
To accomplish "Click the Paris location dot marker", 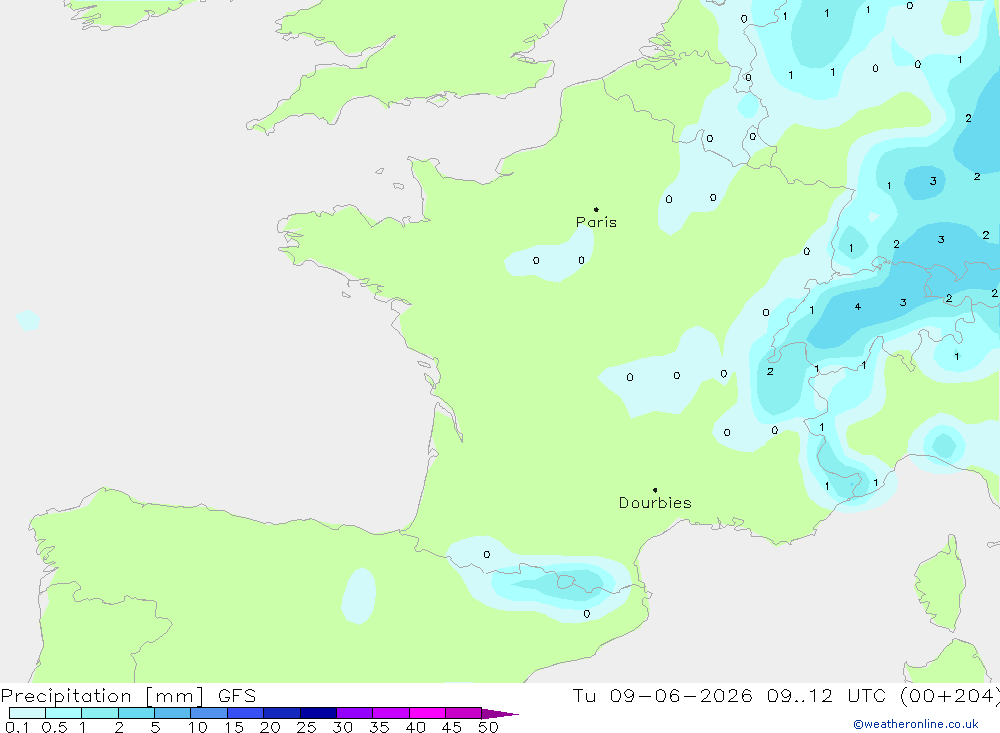I will [596, 209].
